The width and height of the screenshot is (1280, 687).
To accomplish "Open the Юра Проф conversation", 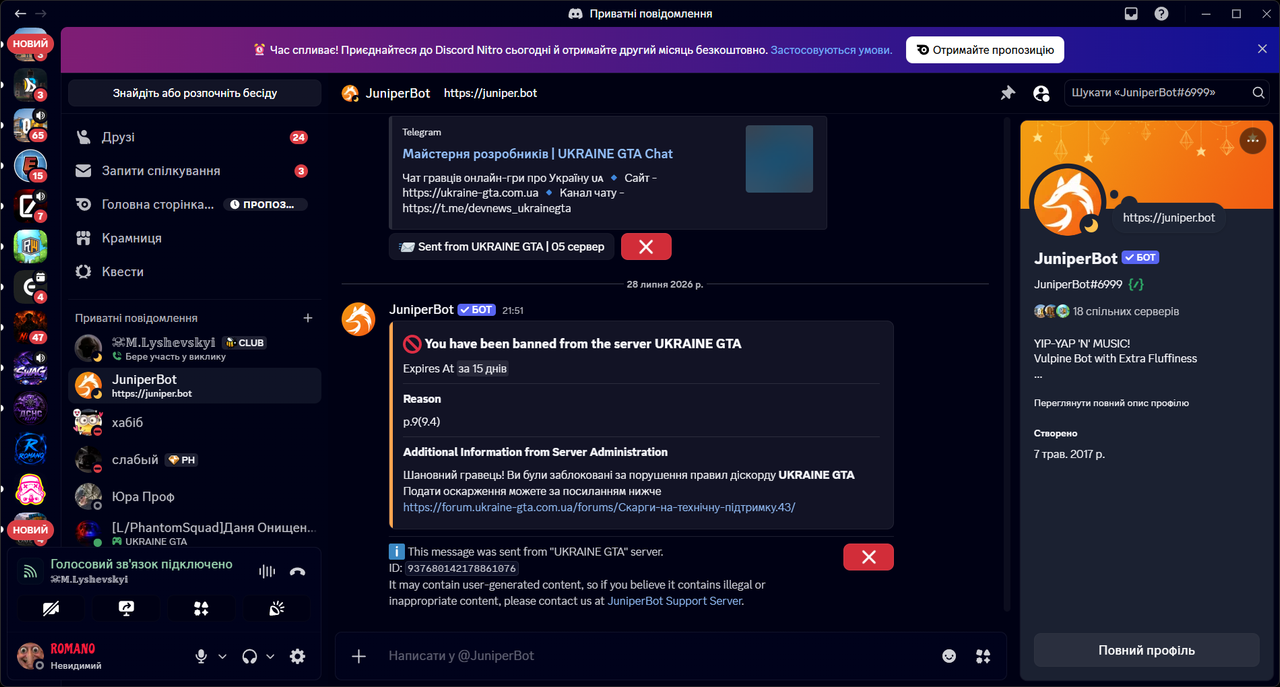I will point(194,497).
